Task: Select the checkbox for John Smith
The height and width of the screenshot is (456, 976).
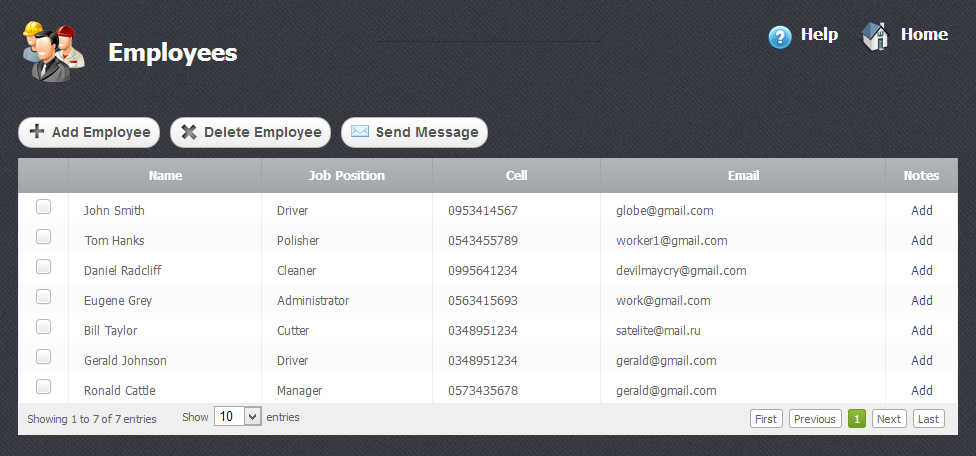Action: coord(43,207)
